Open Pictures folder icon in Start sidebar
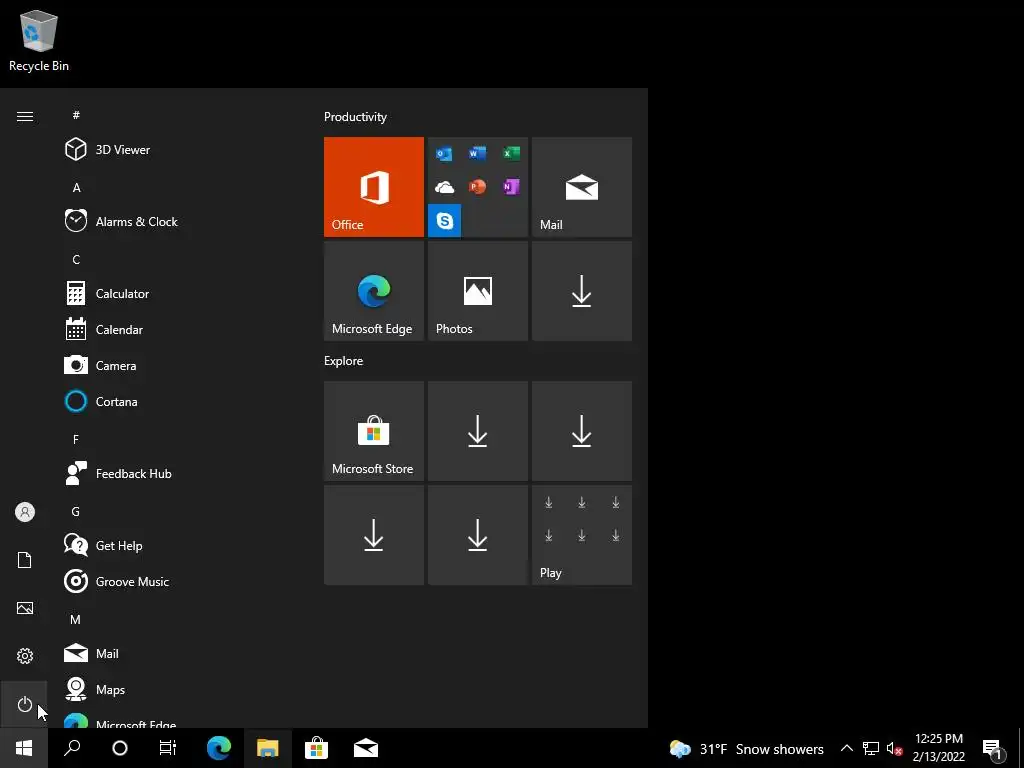This screenshot has height=768, width=1024. pos(24,608)
